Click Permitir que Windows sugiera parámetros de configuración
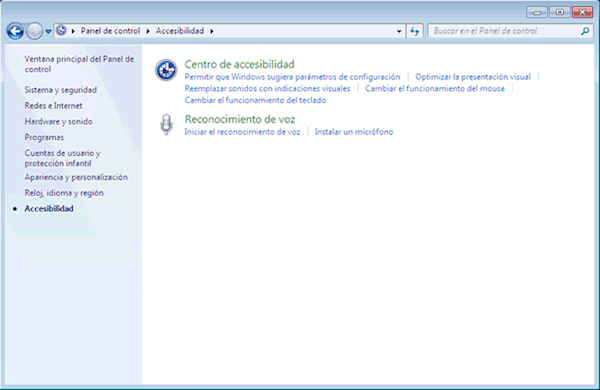Image resolution: width=600 pixels, height=390 pixels. (292, 77)
